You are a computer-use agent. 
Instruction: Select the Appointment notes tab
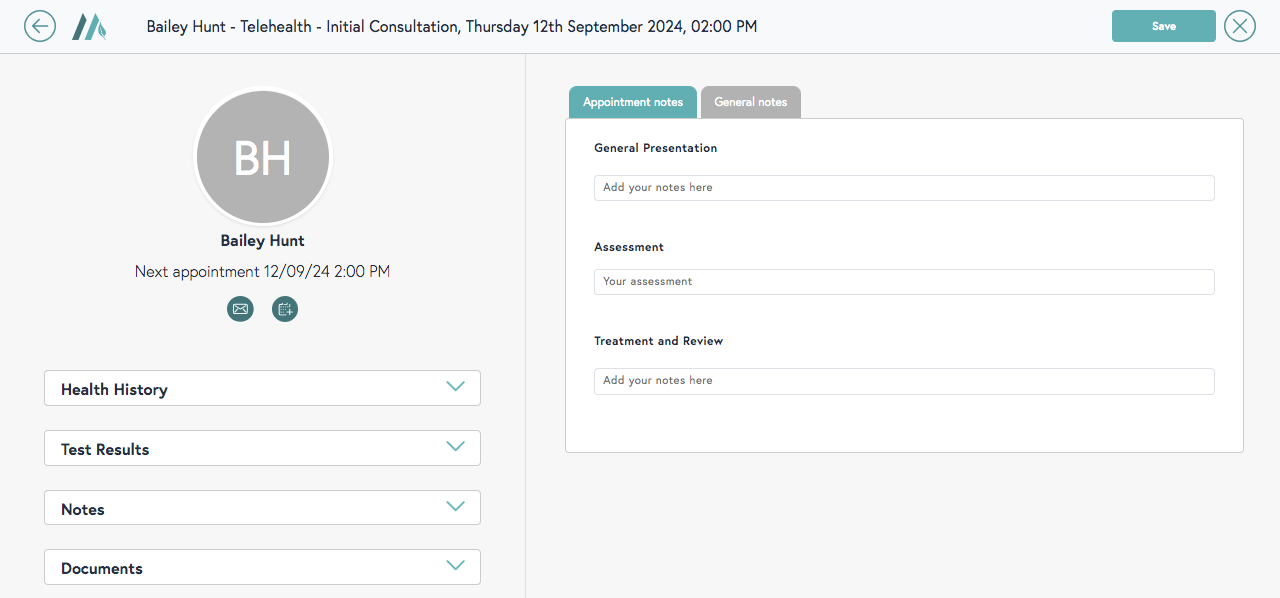tap(633, 102)
